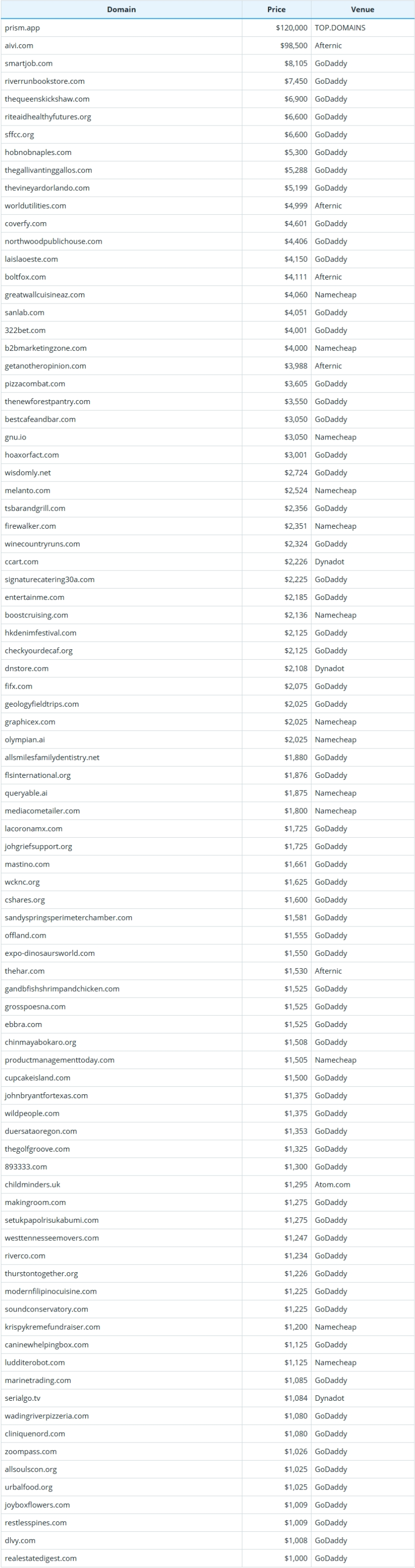Select realestatedigest.com at the bottom

click(41, 1558)
